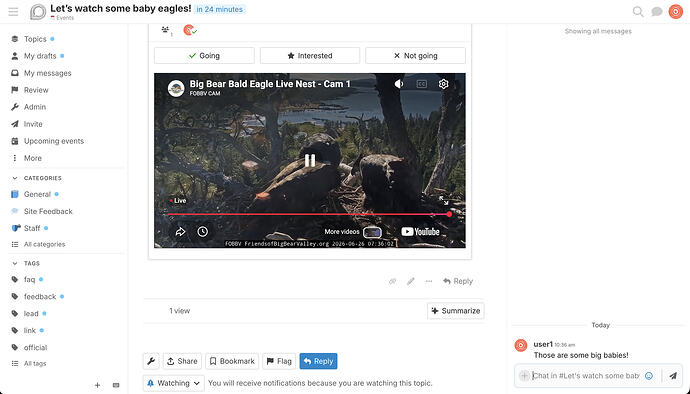Open the hamburger sidebar menu

tap(13, 11)
